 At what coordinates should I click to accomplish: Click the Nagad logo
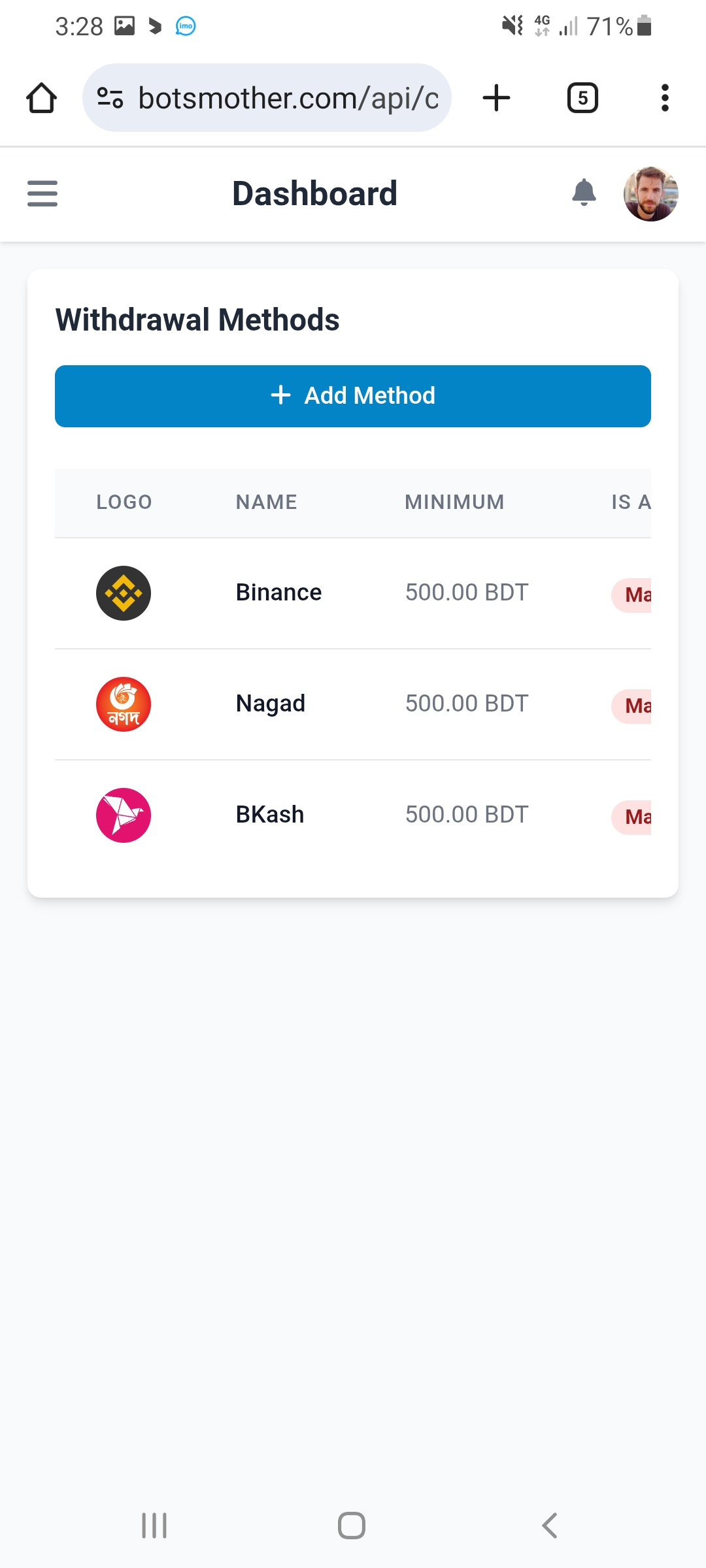coord(124,704)
